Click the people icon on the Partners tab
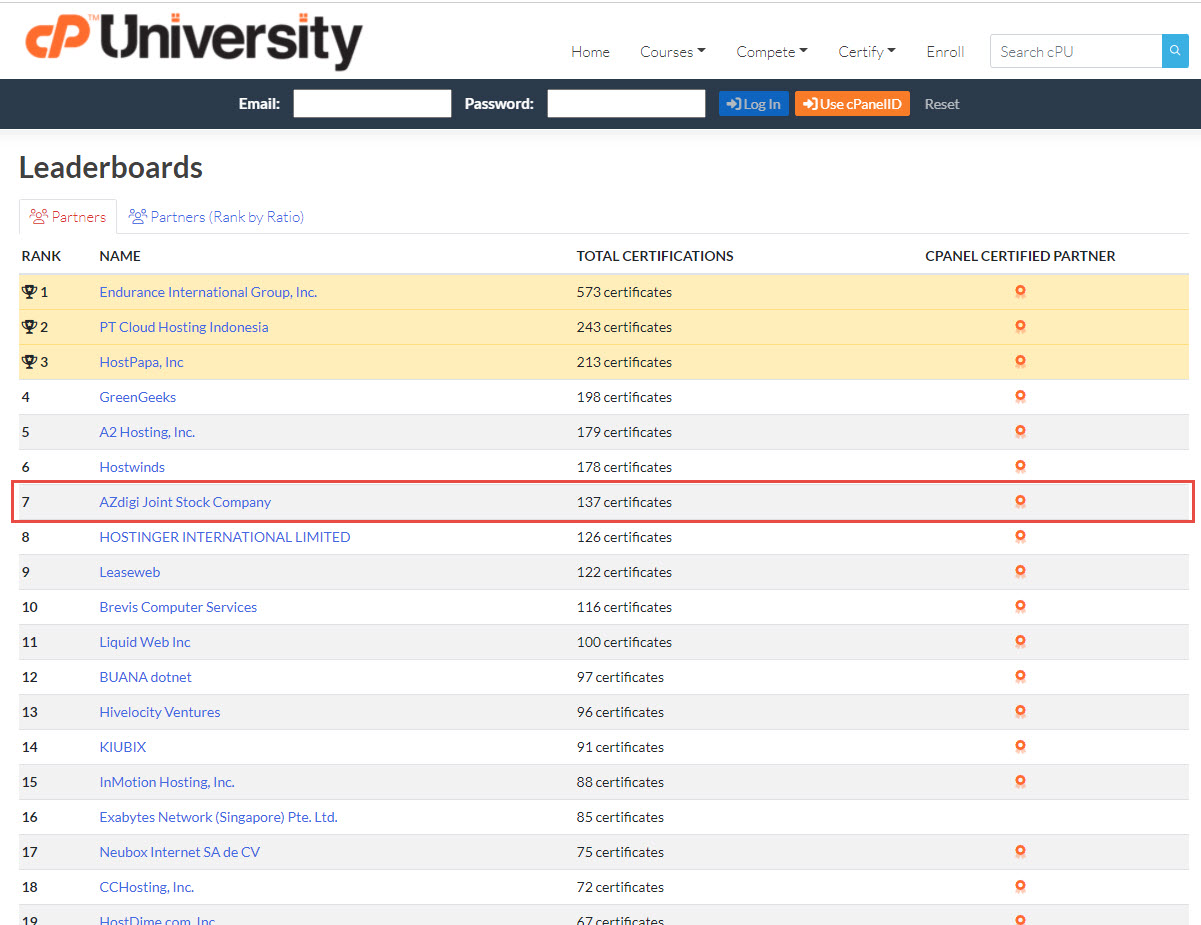Viewport: 1201px width, 925px height. 40,216
